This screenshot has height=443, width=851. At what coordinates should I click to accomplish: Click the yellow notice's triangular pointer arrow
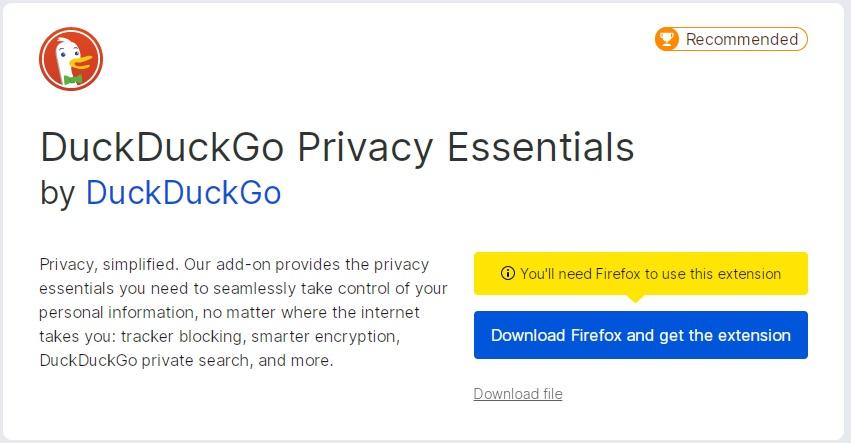click(636, 299)
